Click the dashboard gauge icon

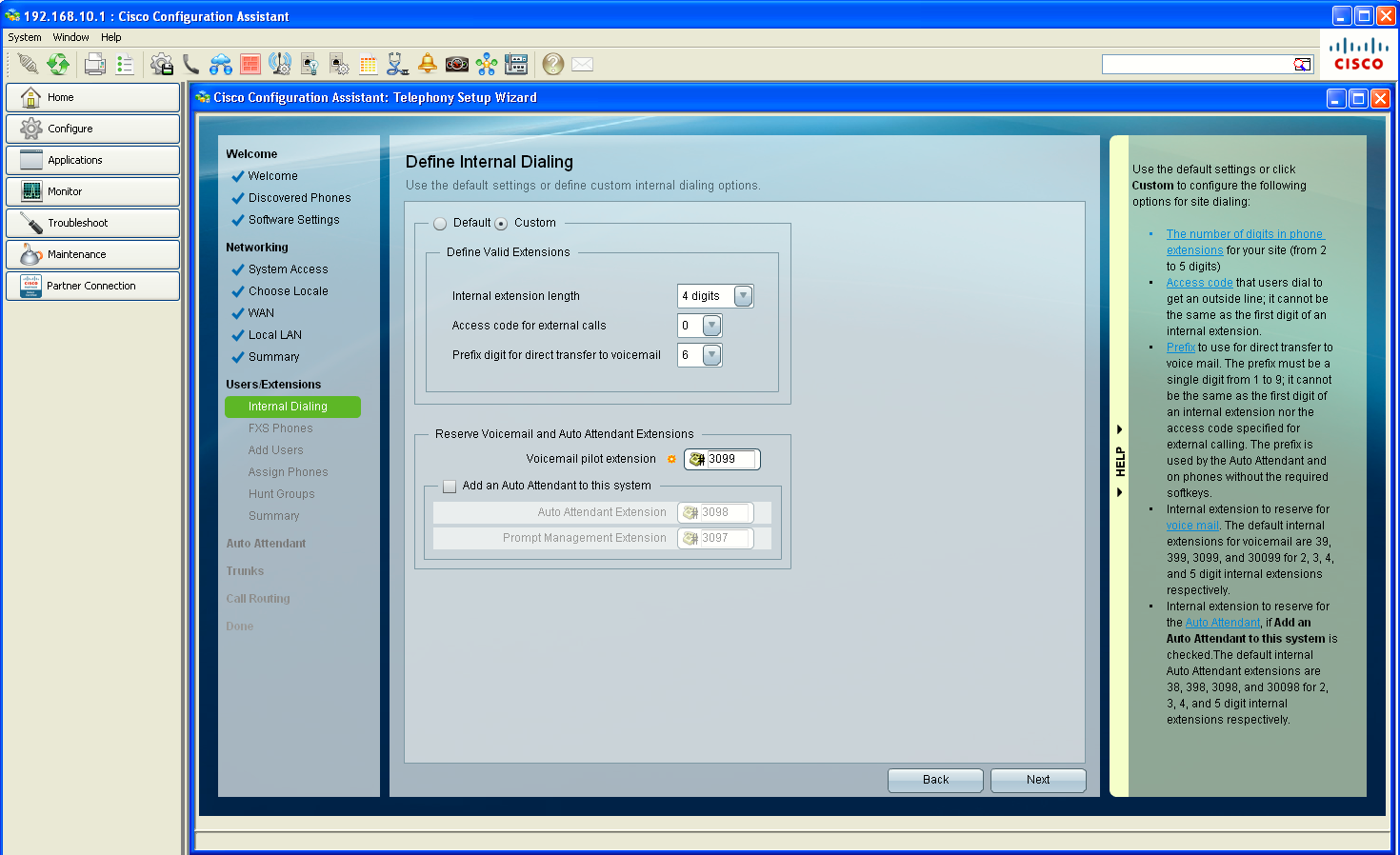(x=457, y=64)
